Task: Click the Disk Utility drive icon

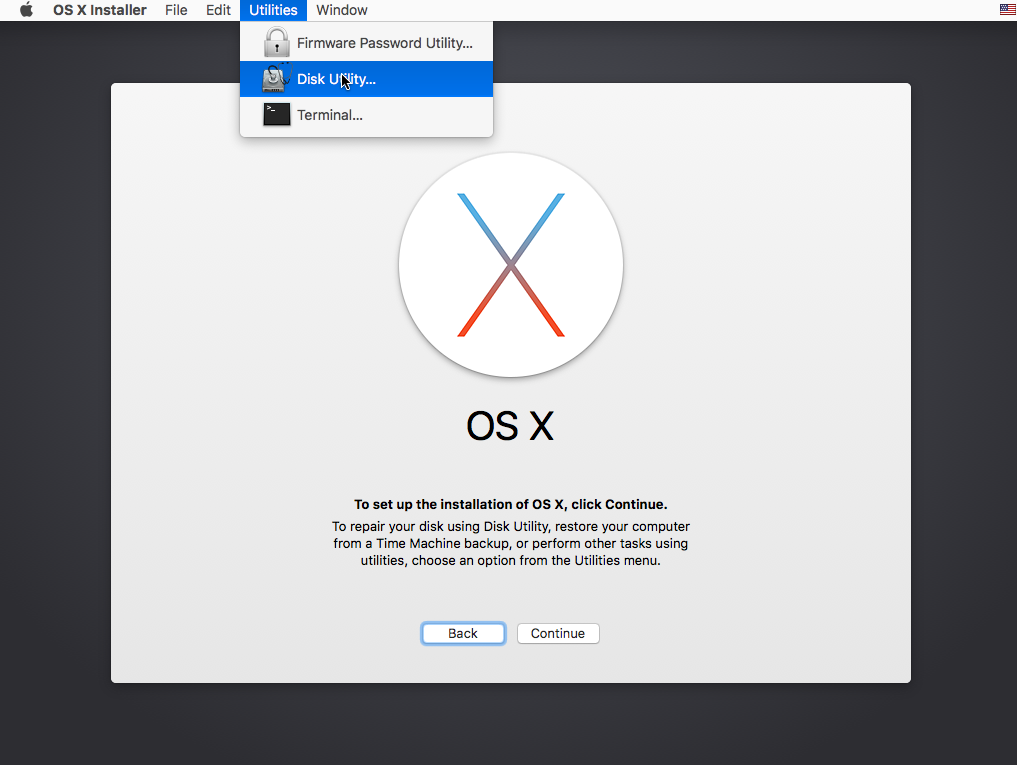Action: 274,78
